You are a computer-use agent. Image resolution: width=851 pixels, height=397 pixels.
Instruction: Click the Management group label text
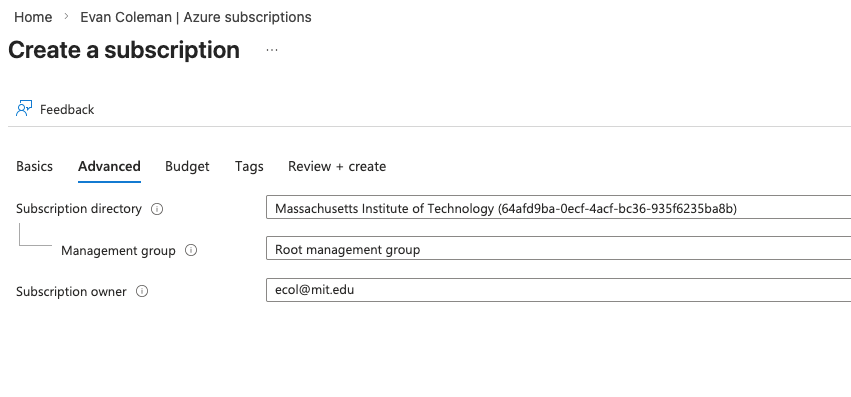[118, 250]
